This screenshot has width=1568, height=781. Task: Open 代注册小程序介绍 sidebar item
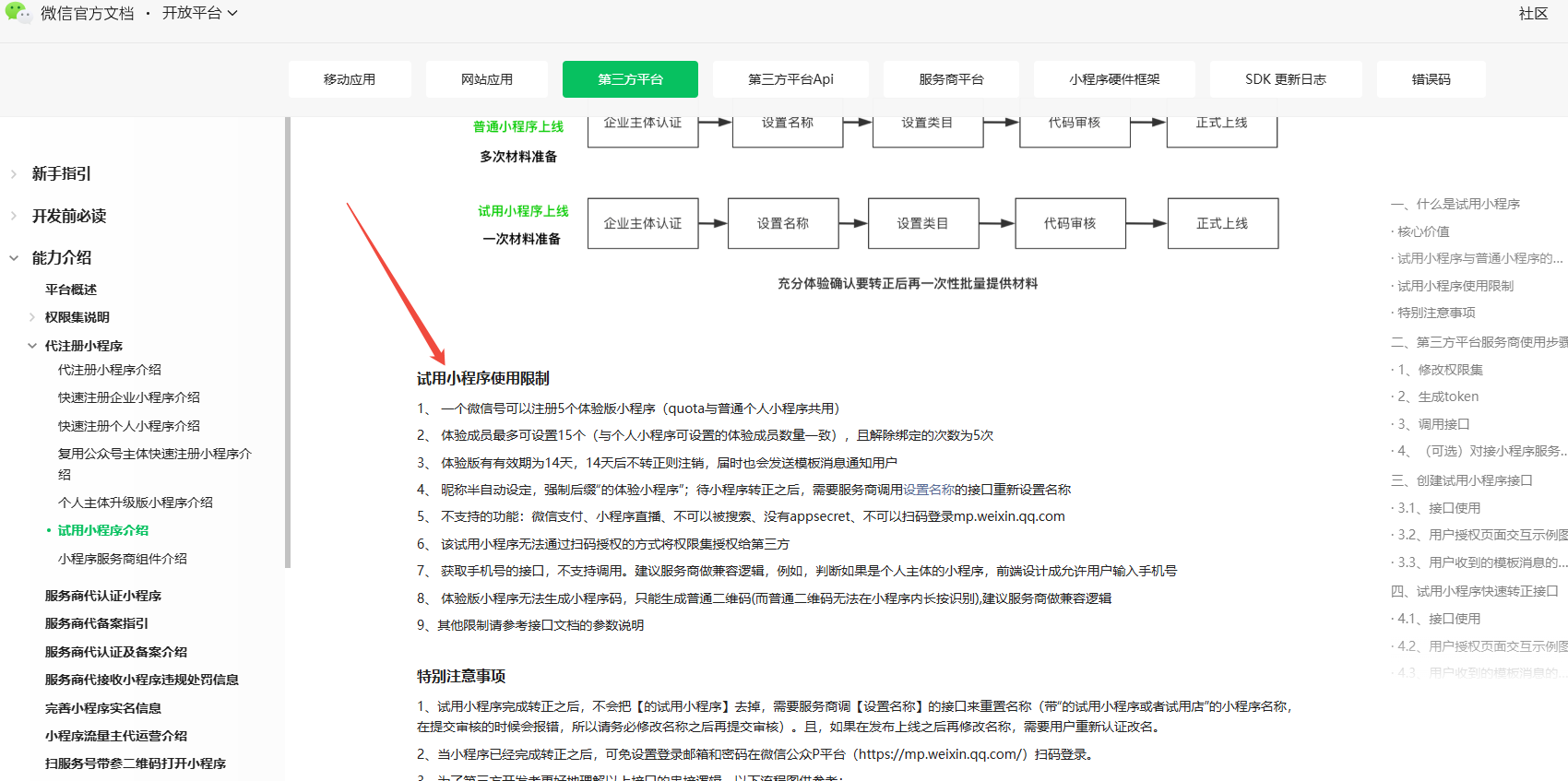click(110, 370)
